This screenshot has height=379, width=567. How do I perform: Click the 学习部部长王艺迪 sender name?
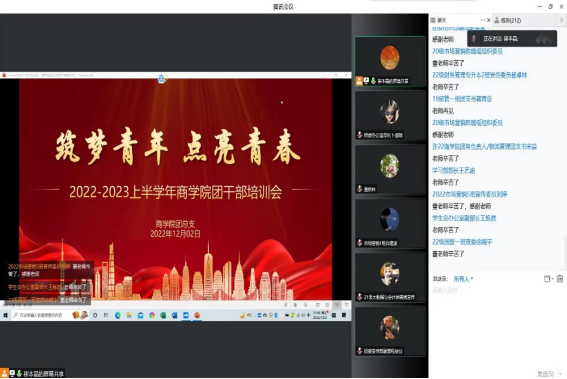(x=453, y=170)
